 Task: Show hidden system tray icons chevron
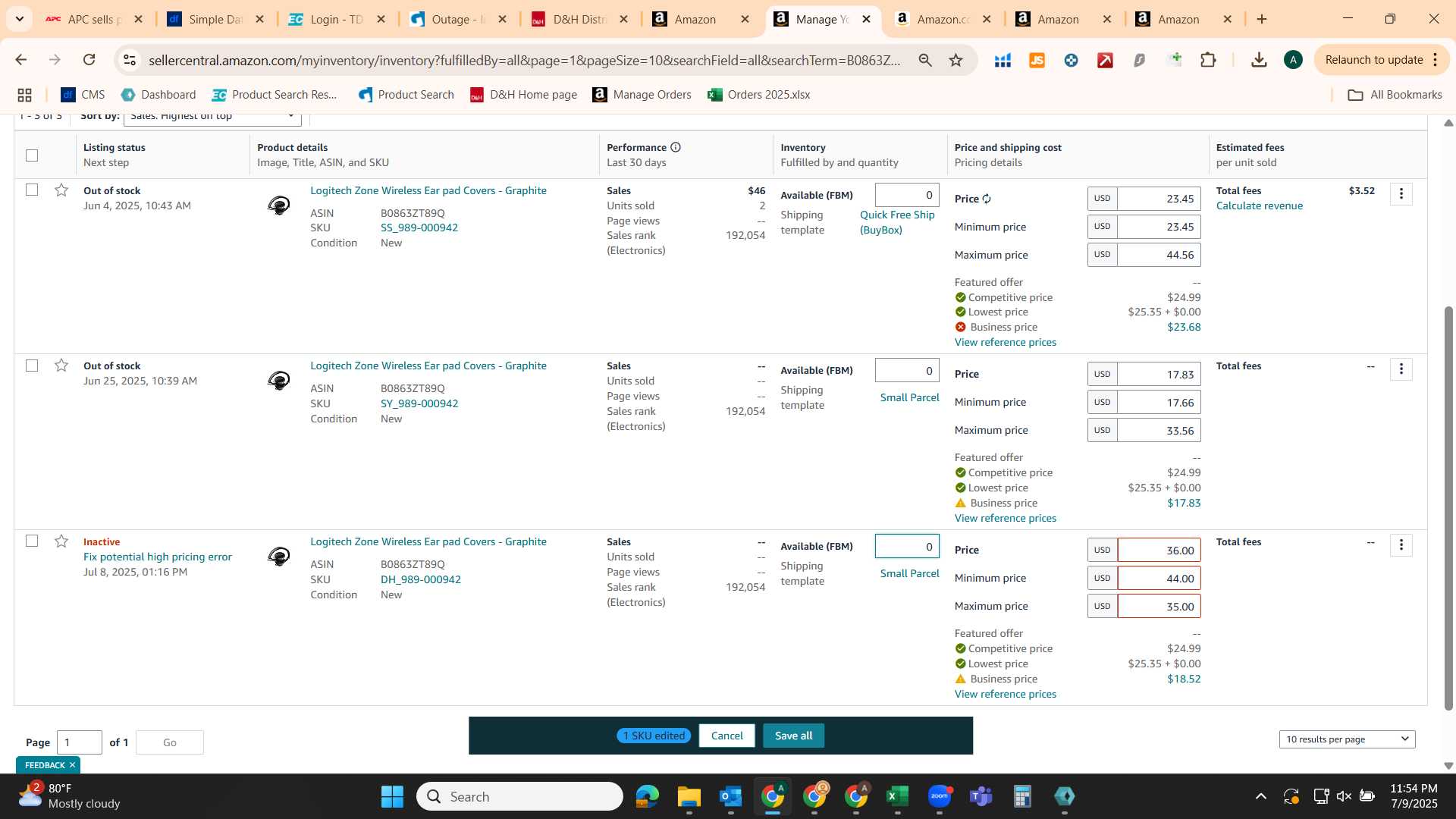[x=1260, y=796]
